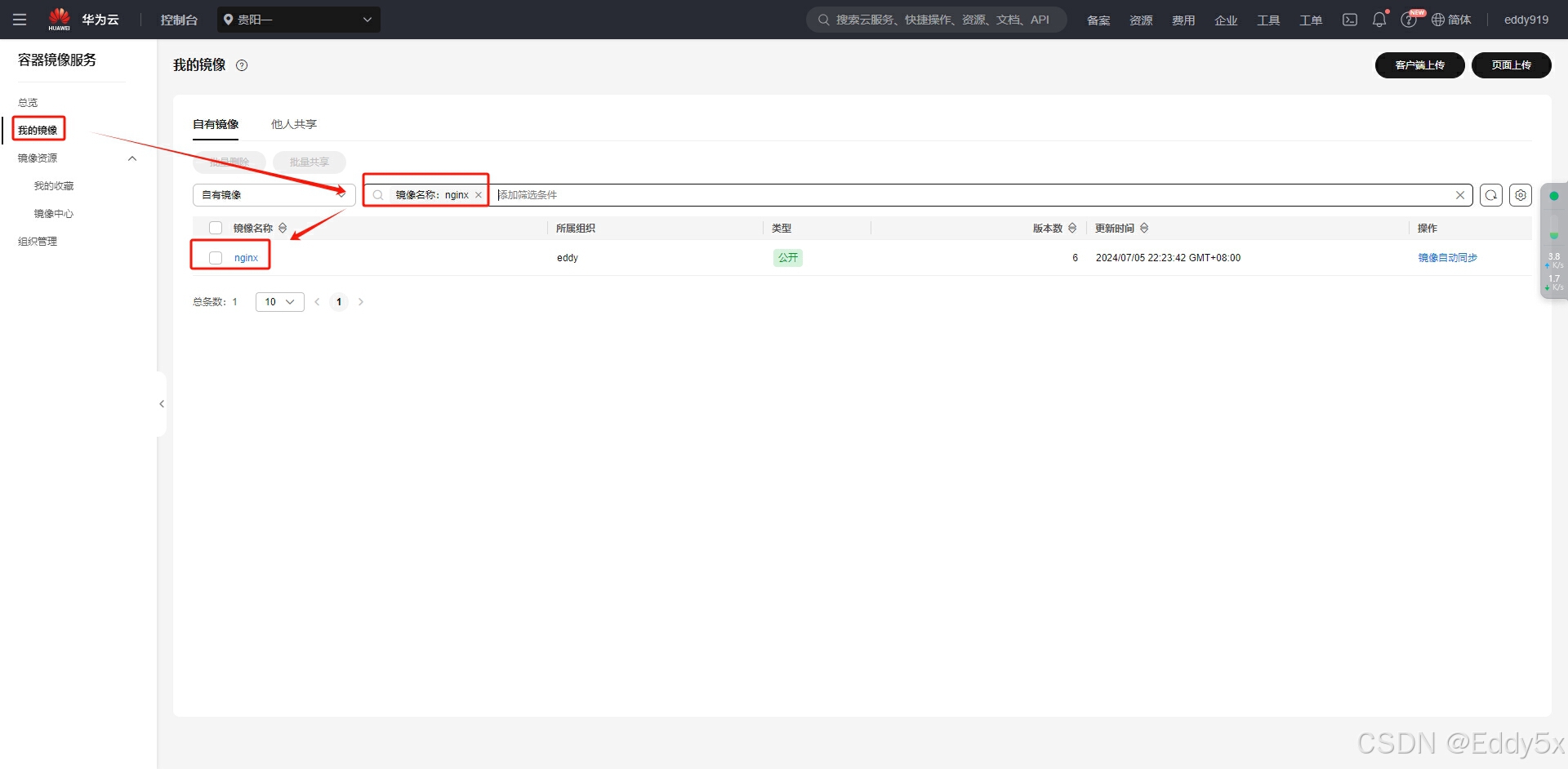Open the help question-mark icon in the top bar
Screen dimensions: 1568x769
tap(1409, 20)
